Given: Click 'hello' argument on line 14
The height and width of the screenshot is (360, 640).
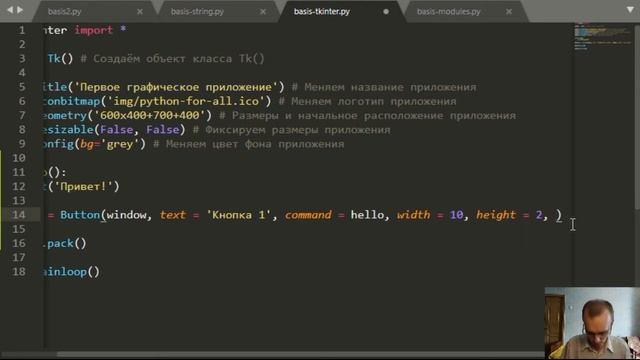Looking at the screenshot, I should (367, 215).
